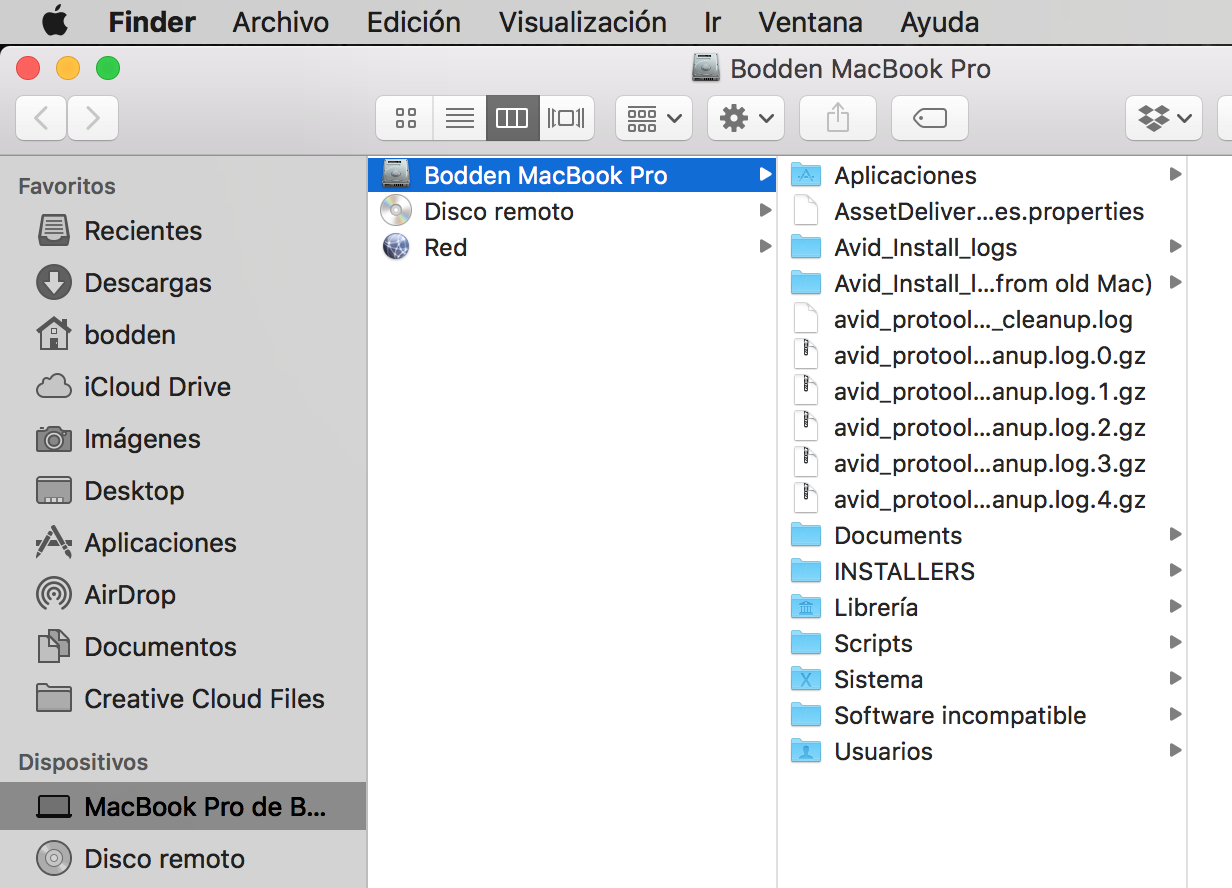This screenshot has height=888, width=1232.
Task: Open Creative Cloud Files in sidebar
Action: coord(183,699)
